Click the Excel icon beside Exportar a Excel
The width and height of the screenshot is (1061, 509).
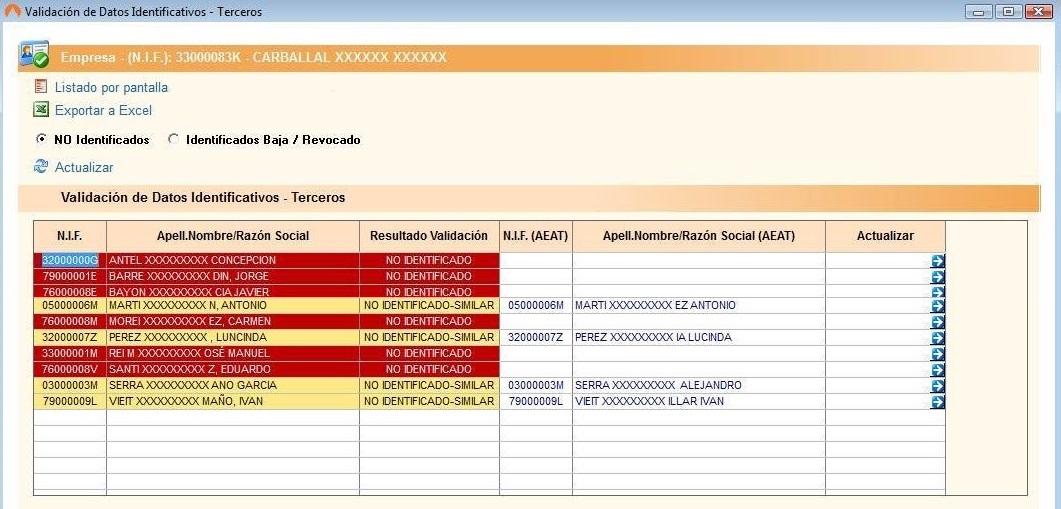[x=41, y=110]
